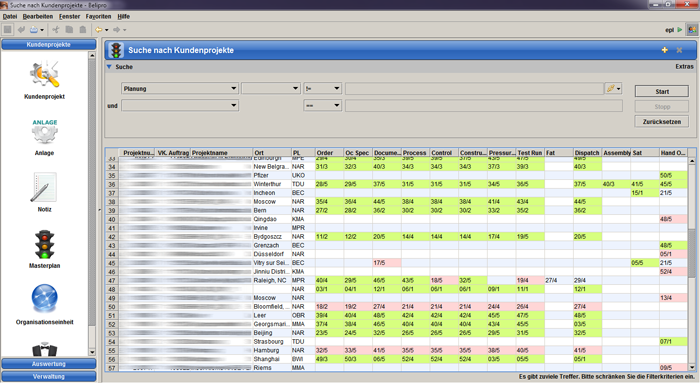Open the Notiz notepad icon
Image resolution: width=700 pixels, height=383 pixels.
(x=44, y=187)
